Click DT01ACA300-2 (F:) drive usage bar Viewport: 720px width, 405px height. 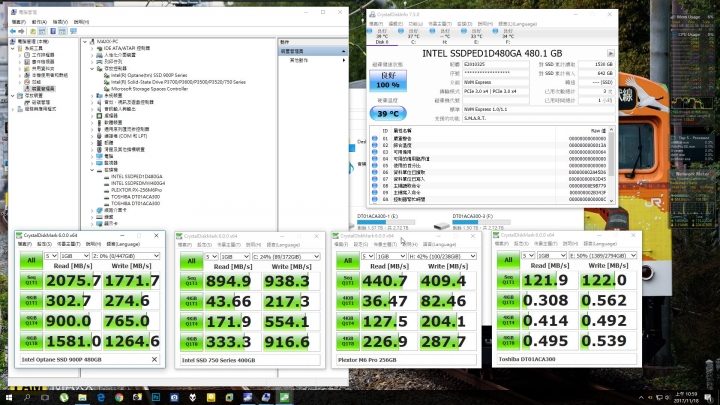point(481,222)
